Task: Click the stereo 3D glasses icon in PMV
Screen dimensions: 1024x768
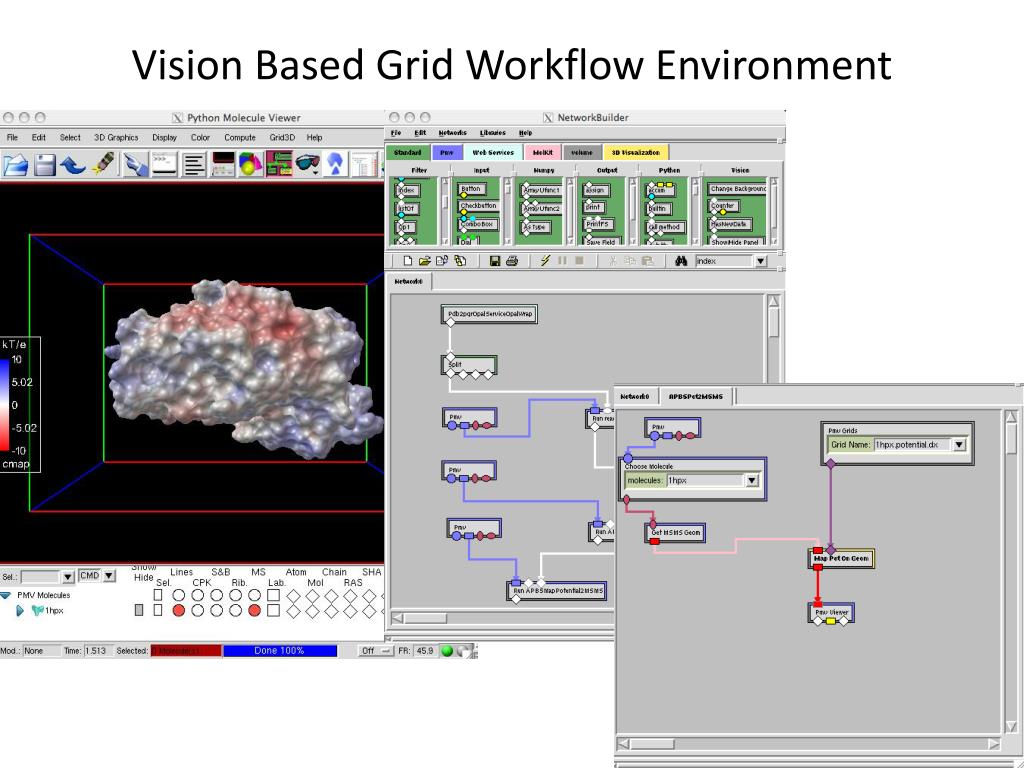Action: 307,164
